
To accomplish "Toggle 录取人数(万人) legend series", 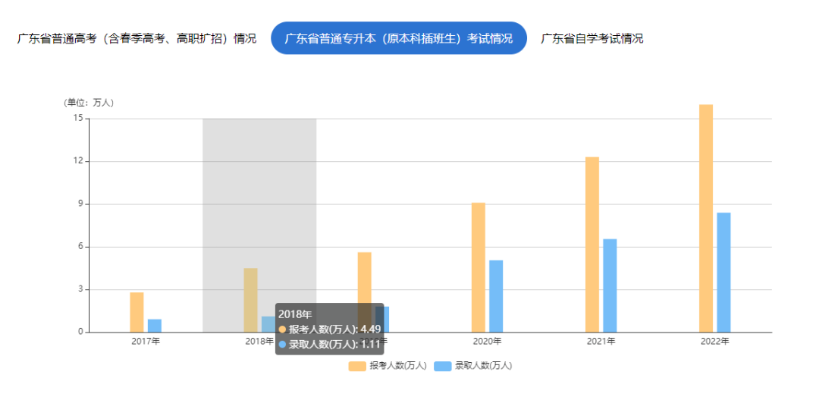I will [473, 366].
